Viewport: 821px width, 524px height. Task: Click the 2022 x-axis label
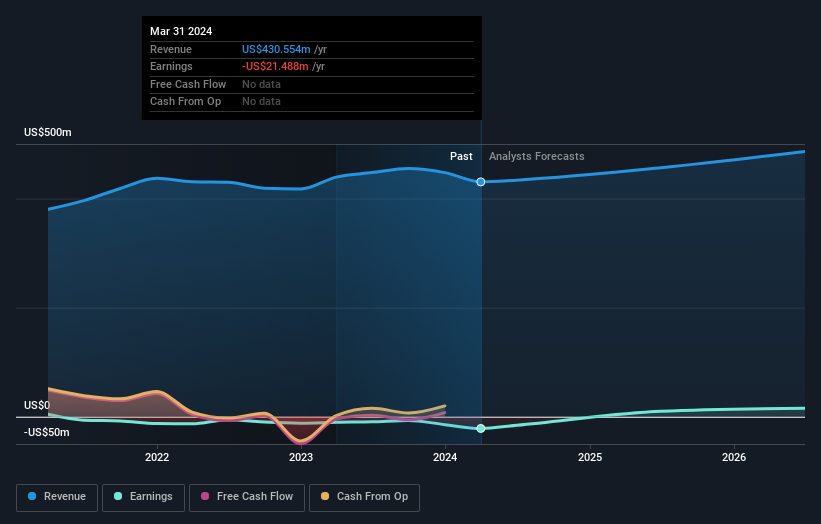[157, 457]
